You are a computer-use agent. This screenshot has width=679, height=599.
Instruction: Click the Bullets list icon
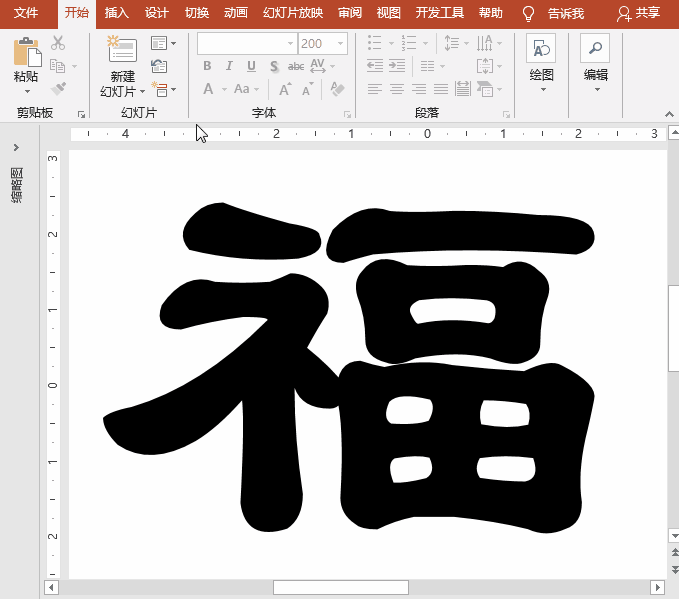tap(375, 43)
